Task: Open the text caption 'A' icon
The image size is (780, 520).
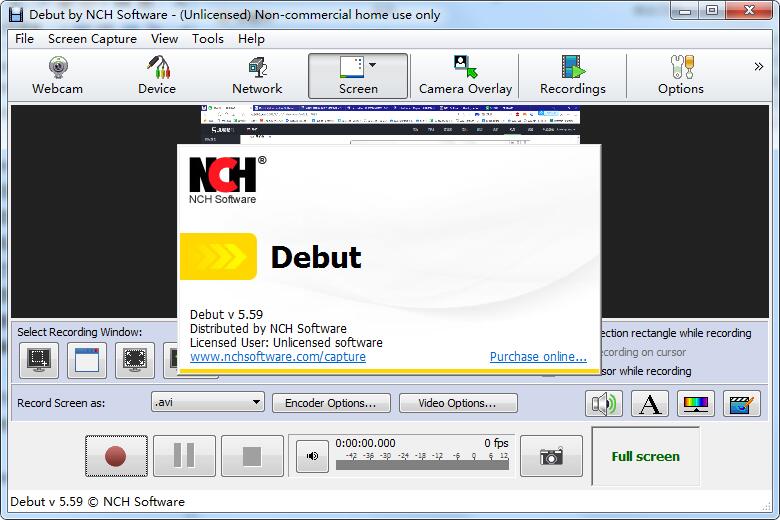Action: (x=650, y=404)
